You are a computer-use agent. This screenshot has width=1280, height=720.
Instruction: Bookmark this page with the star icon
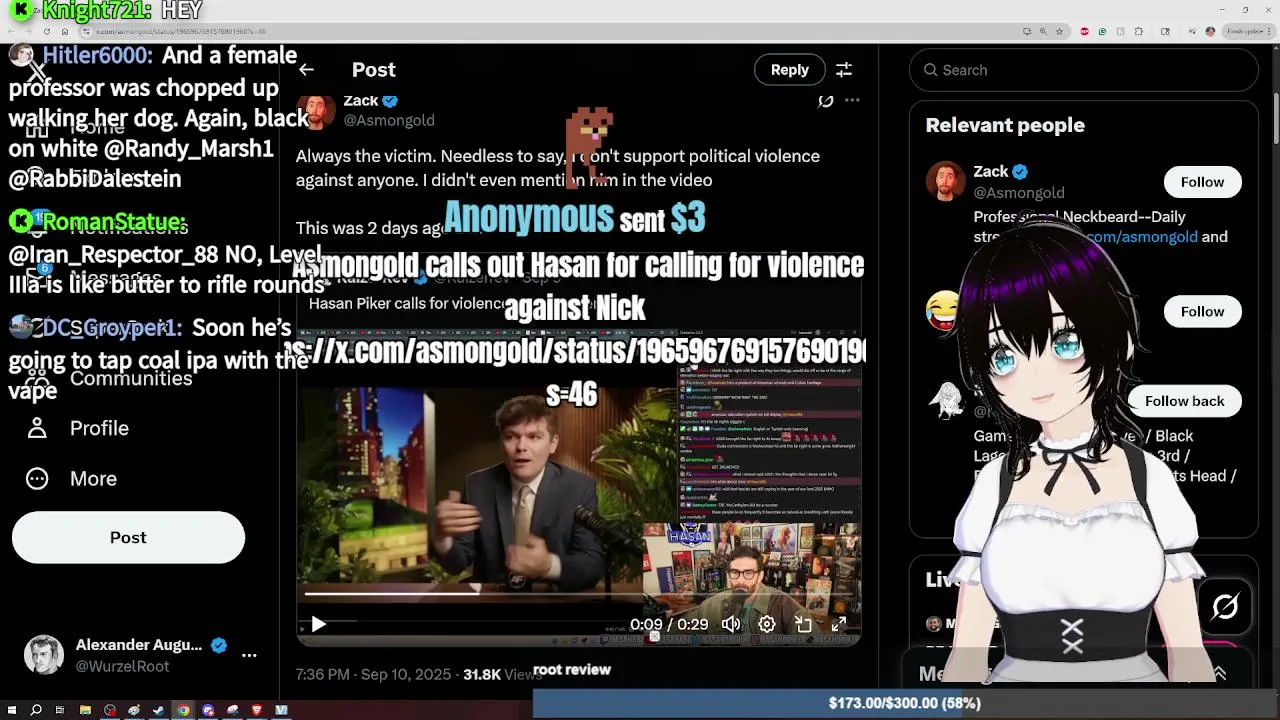pos(1059,32)
